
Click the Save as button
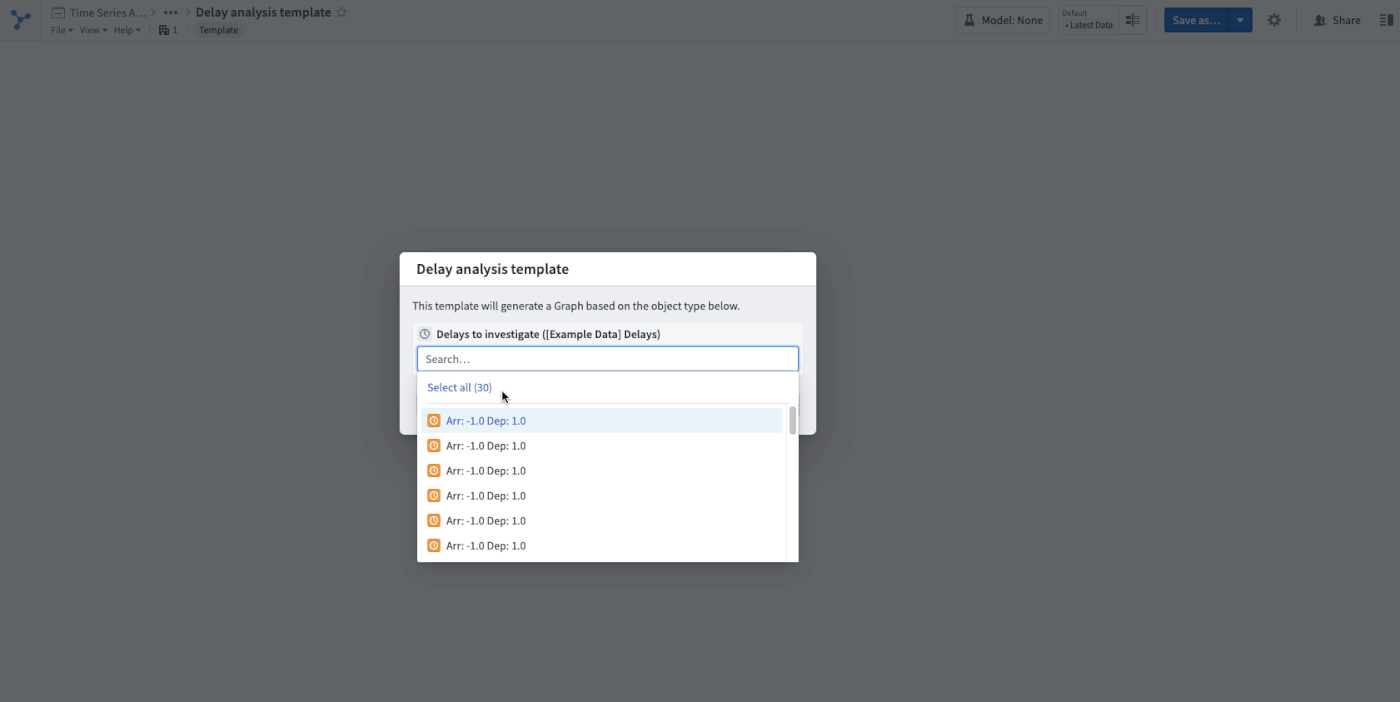tap(1196, 20)
